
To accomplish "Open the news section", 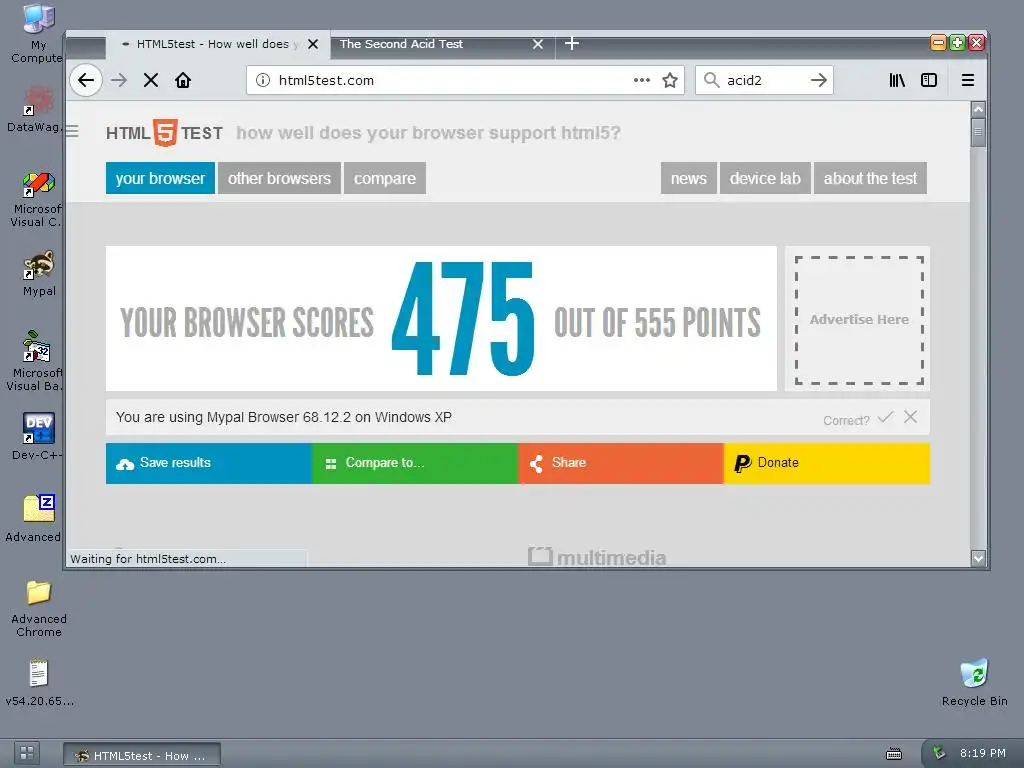I will pos(688,178).
